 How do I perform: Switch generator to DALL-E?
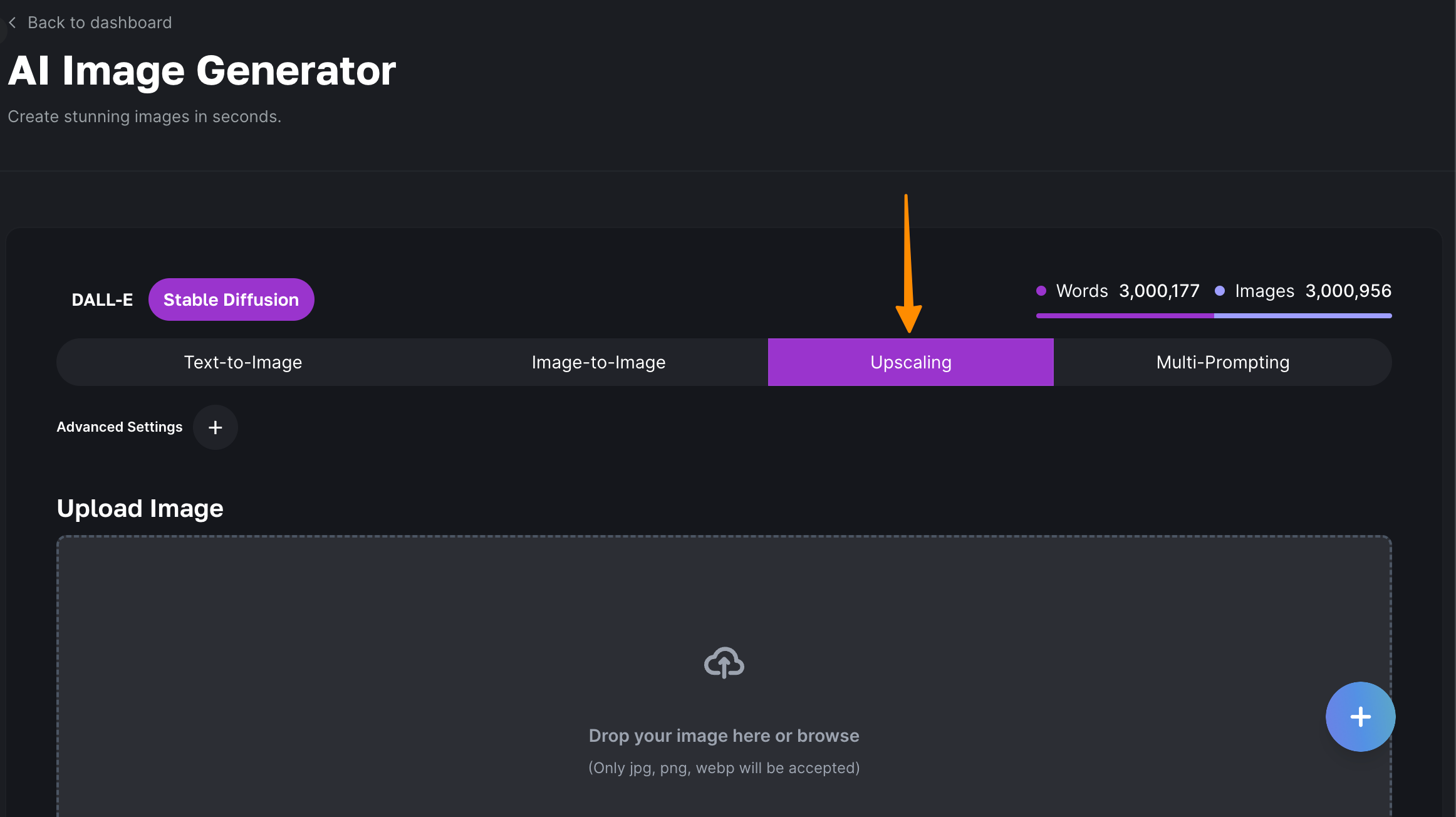tap(102, 299)
